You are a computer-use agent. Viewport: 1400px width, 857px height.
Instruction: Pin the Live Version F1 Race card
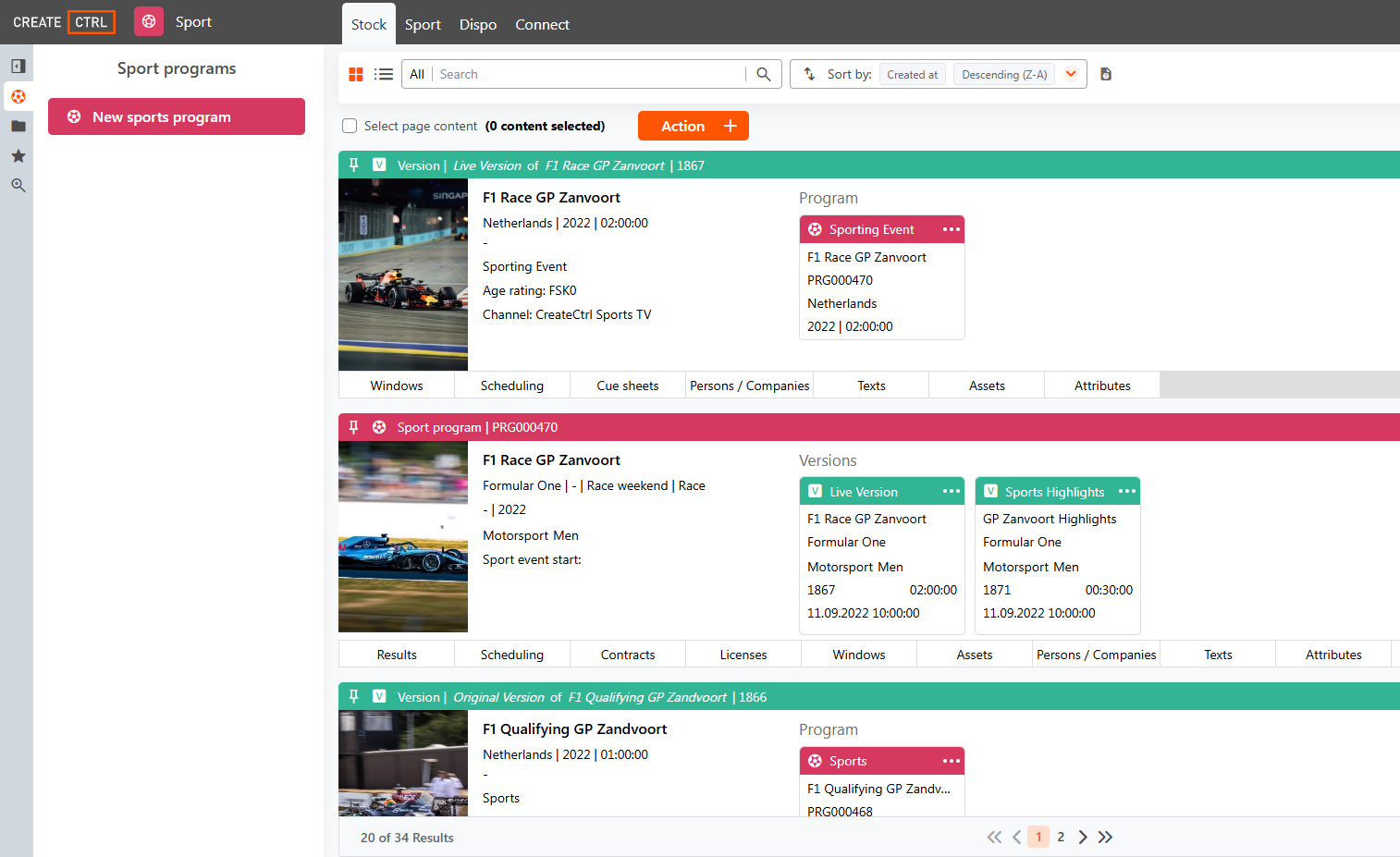(x=353, y=165)
